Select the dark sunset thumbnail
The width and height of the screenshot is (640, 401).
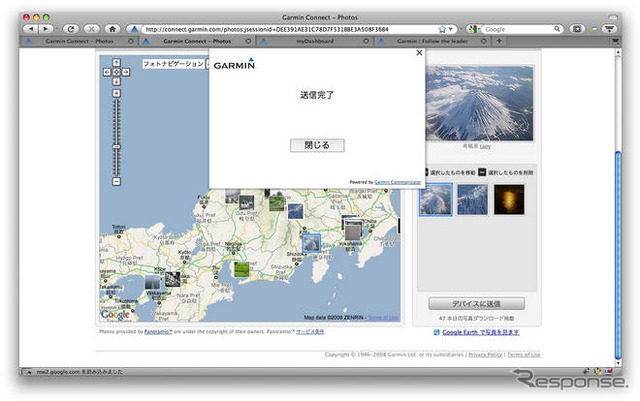[x=509, y=199]
